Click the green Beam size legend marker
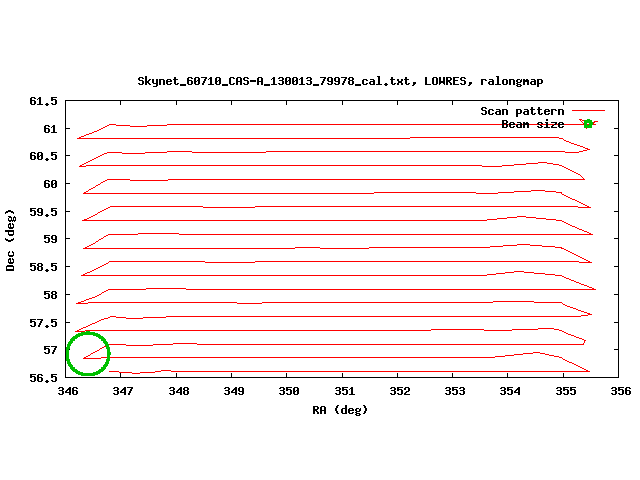Viewport: 640px width, 480px height. [x=588, y=124]
